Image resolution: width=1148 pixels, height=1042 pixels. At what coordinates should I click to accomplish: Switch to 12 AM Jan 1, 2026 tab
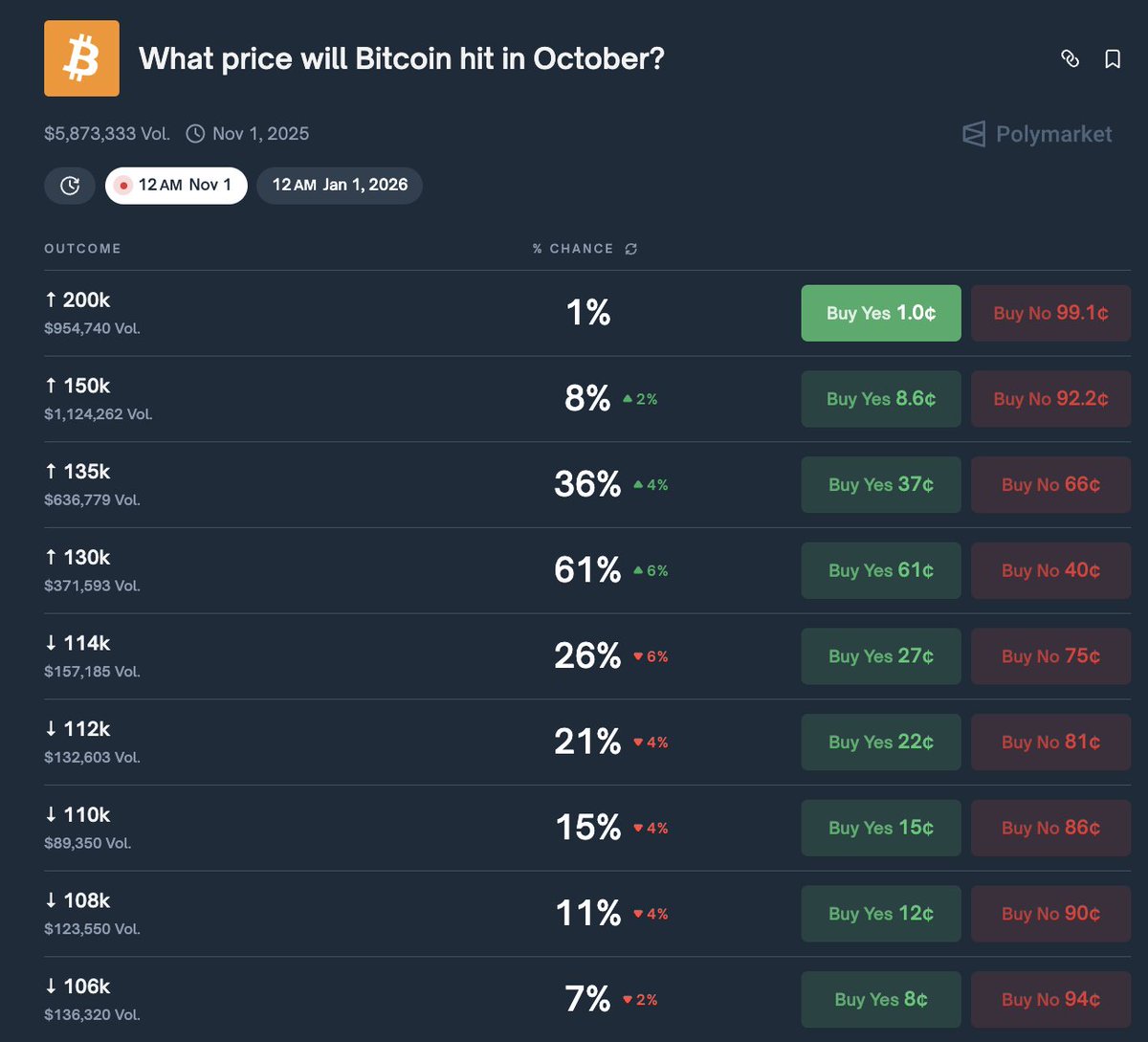(340, 186)
